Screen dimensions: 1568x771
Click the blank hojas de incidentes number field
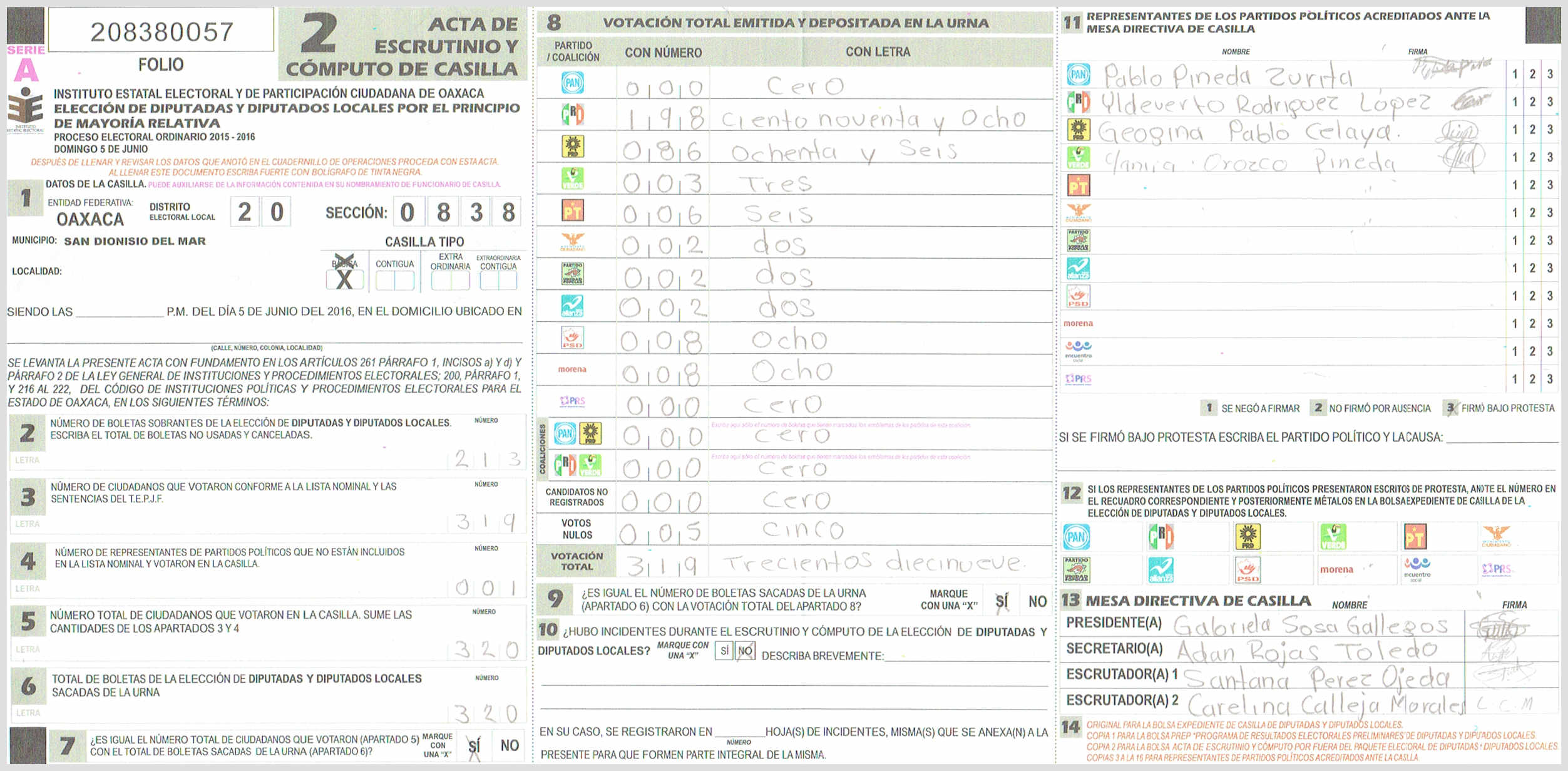[739, 731]
